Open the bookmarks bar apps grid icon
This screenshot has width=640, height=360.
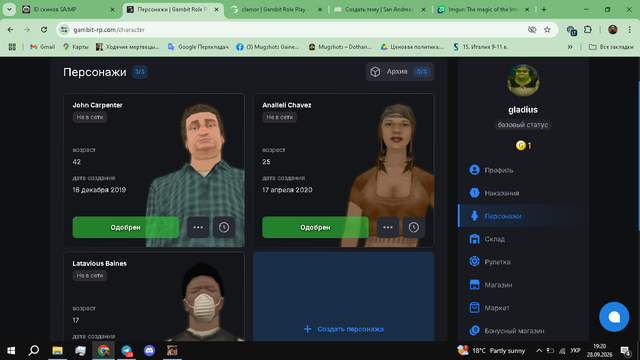[12, 47]
